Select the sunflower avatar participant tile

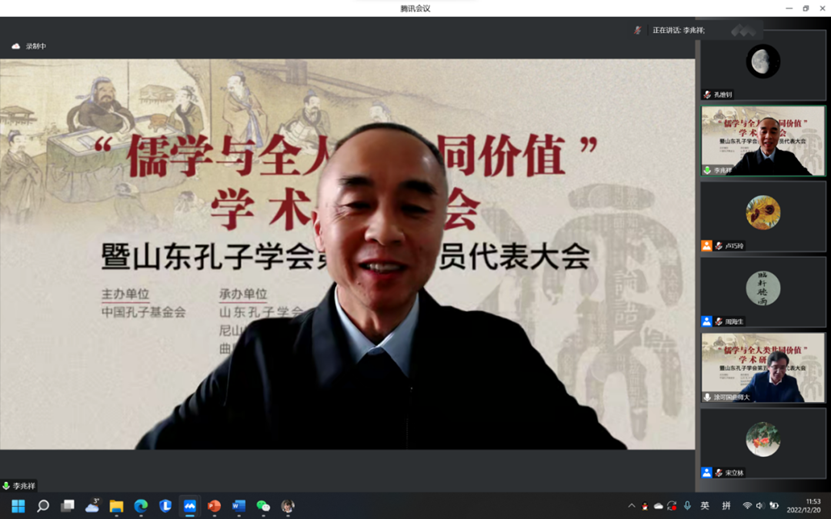click(x=762, y=213)
